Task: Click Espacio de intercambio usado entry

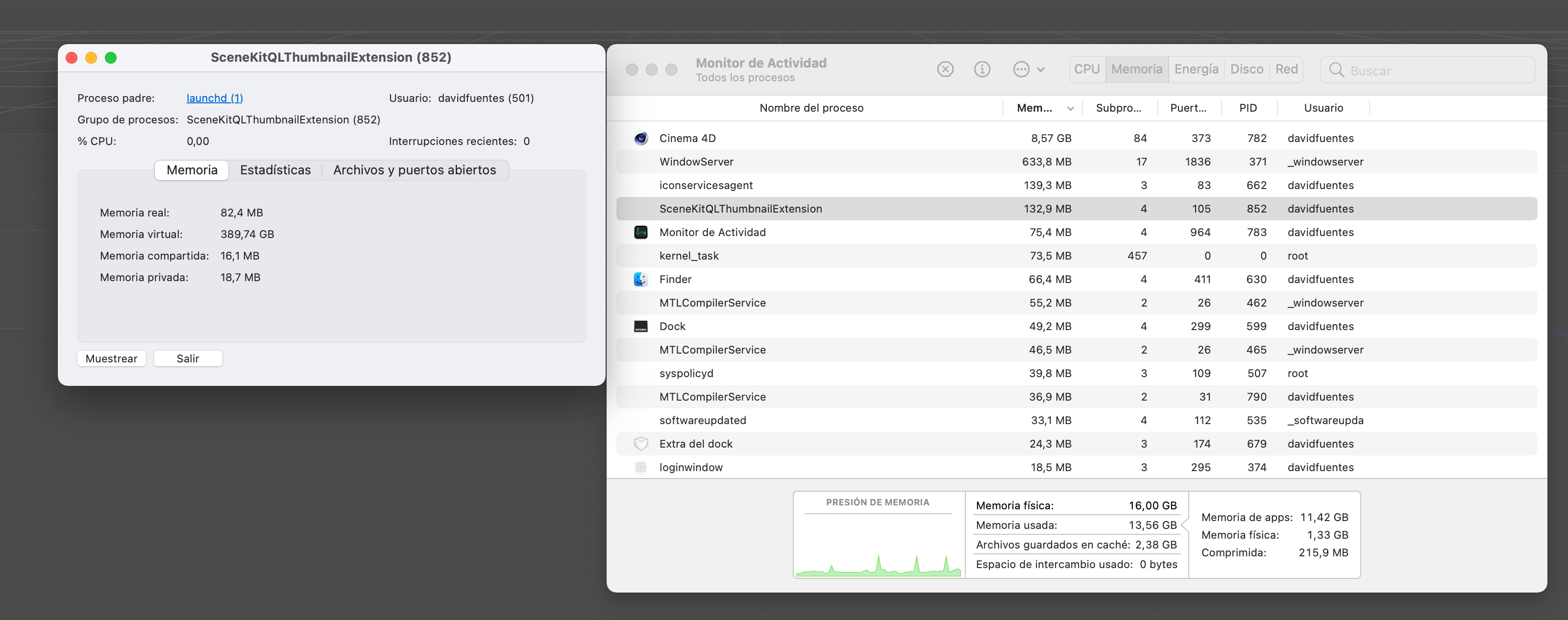Action: point(1076,564)
